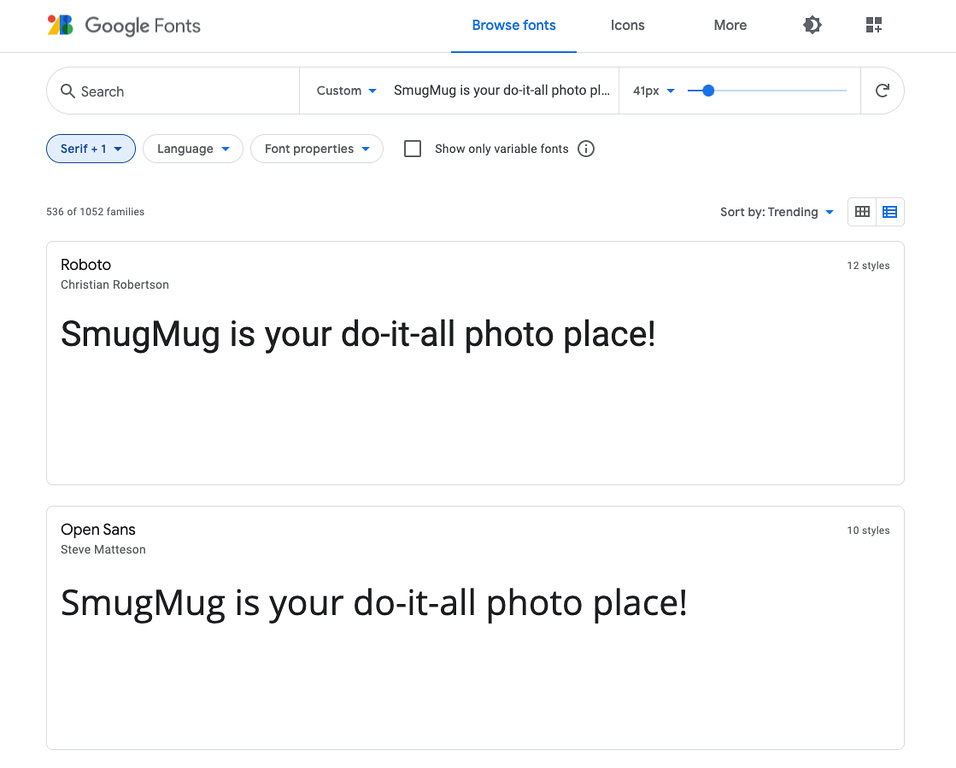Go to the Icons tab

tap(627, 26)
